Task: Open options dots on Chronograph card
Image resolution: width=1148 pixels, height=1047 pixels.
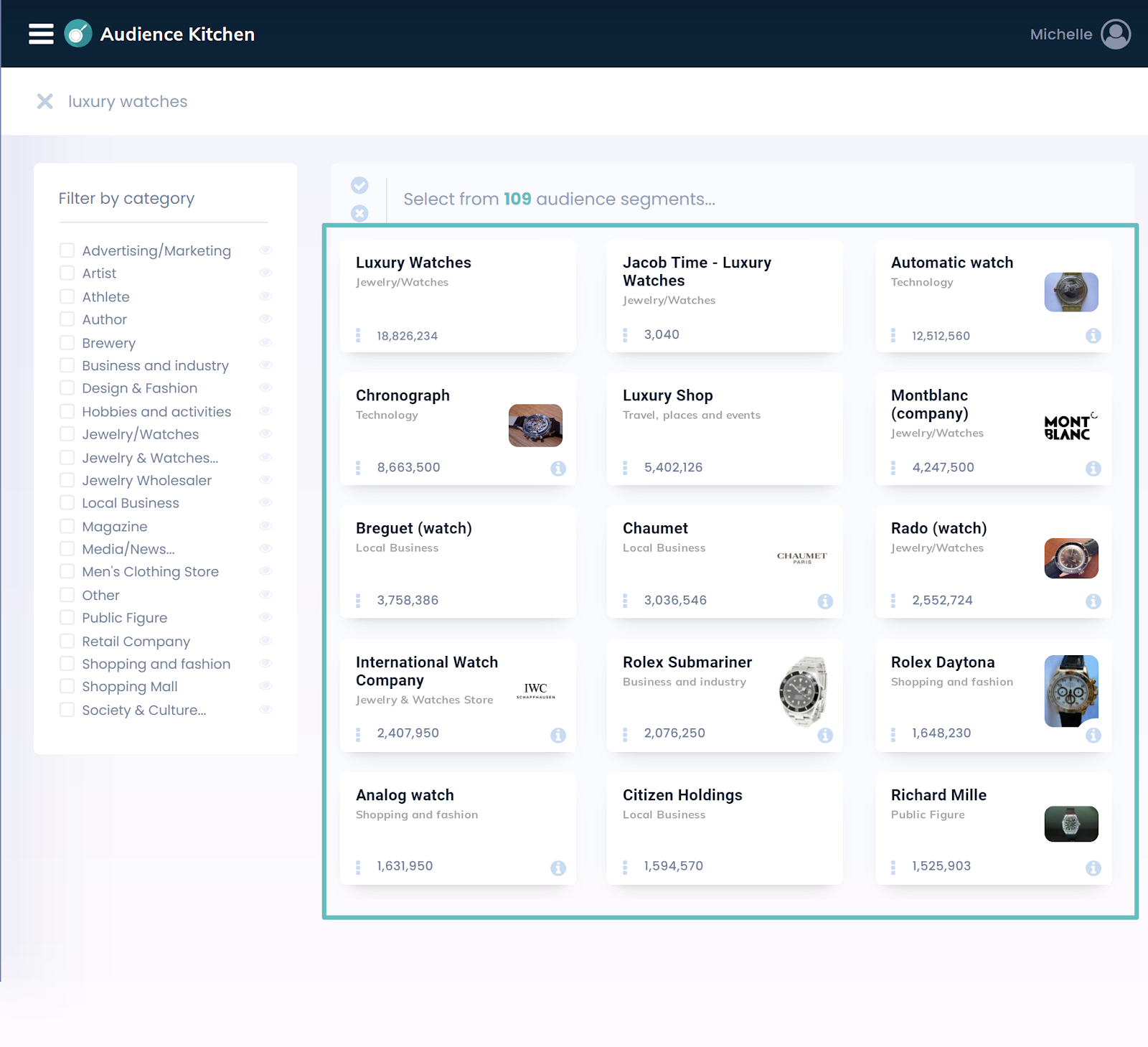Action: pyautogui.click(x=358, y=468)
